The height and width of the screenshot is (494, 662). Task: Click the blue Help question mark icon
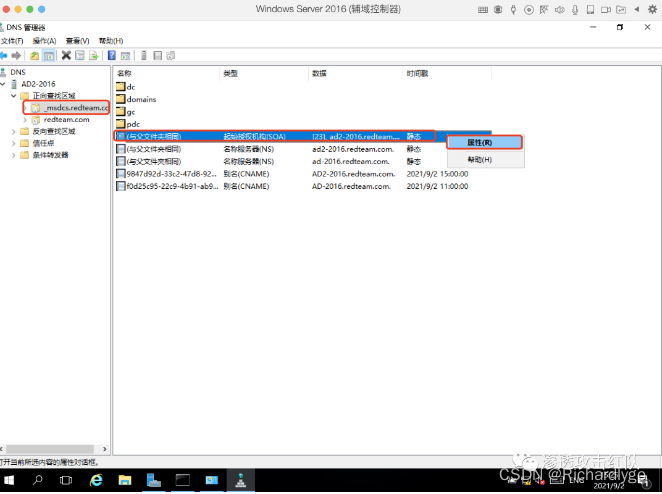click(111, 55)
